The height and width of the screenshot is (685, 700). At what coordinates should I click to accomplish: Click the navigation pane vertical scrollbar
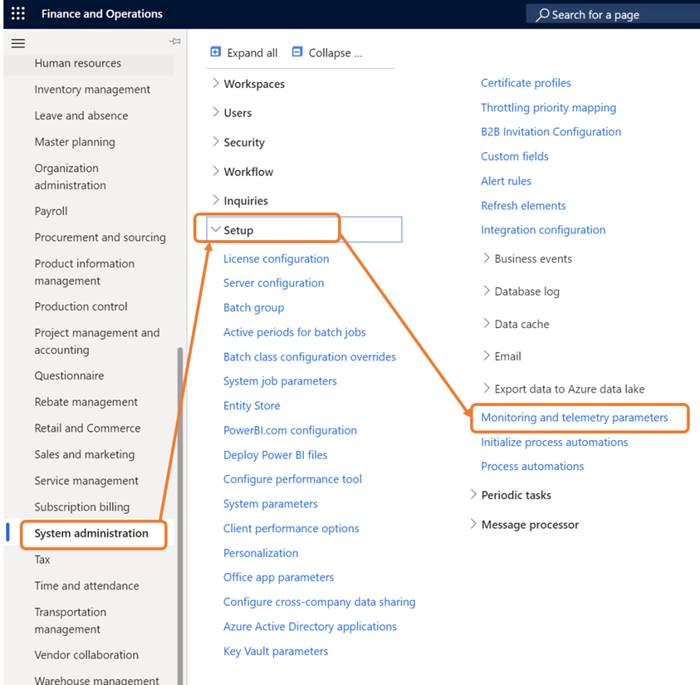click(x=180, y=514)
